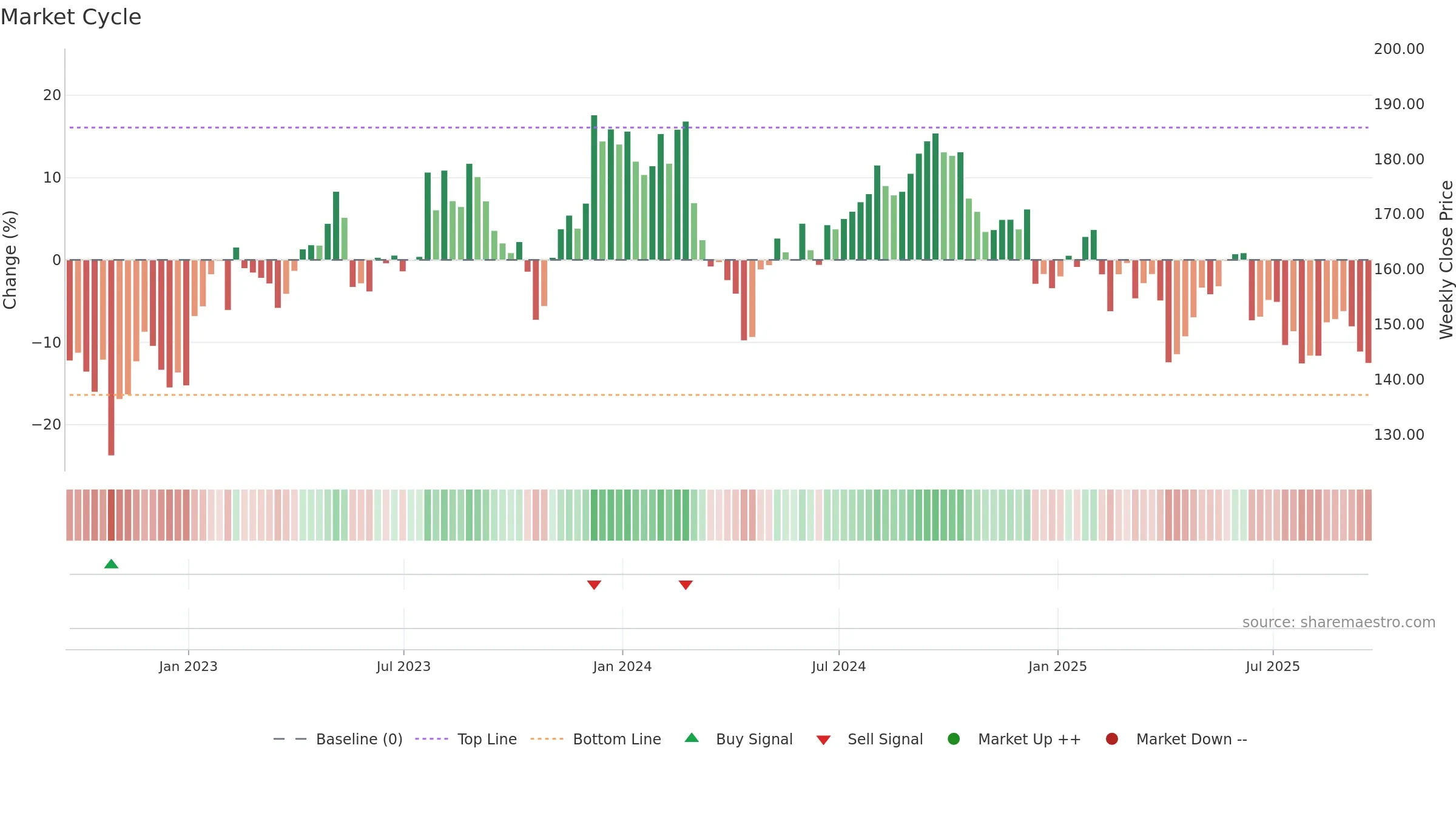Click the Jul 2024 axis label

pyautogui.click(x=839, y=667)
